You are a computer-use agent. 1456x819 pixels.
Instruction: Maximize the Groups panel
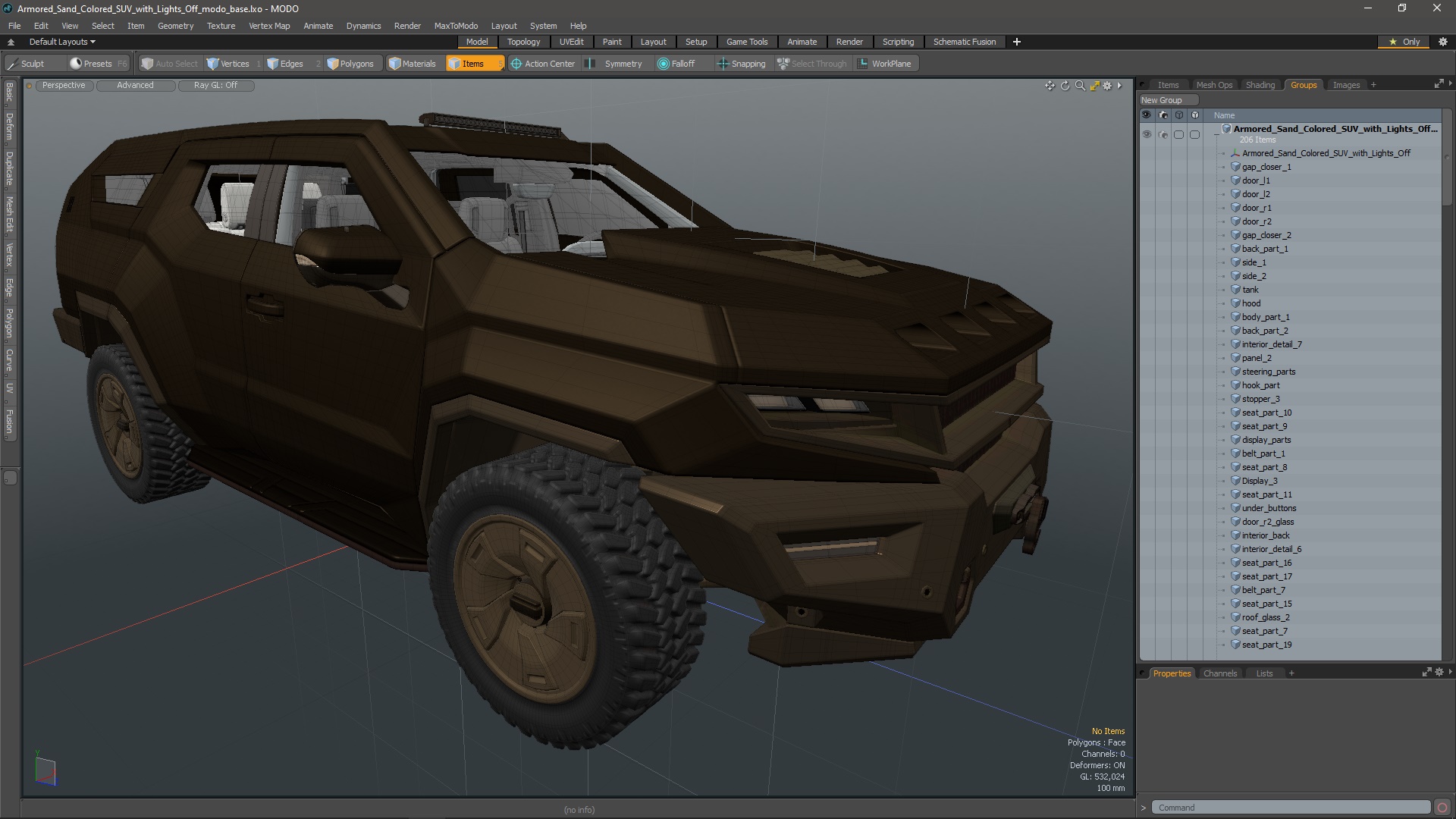coord(1439,84)
